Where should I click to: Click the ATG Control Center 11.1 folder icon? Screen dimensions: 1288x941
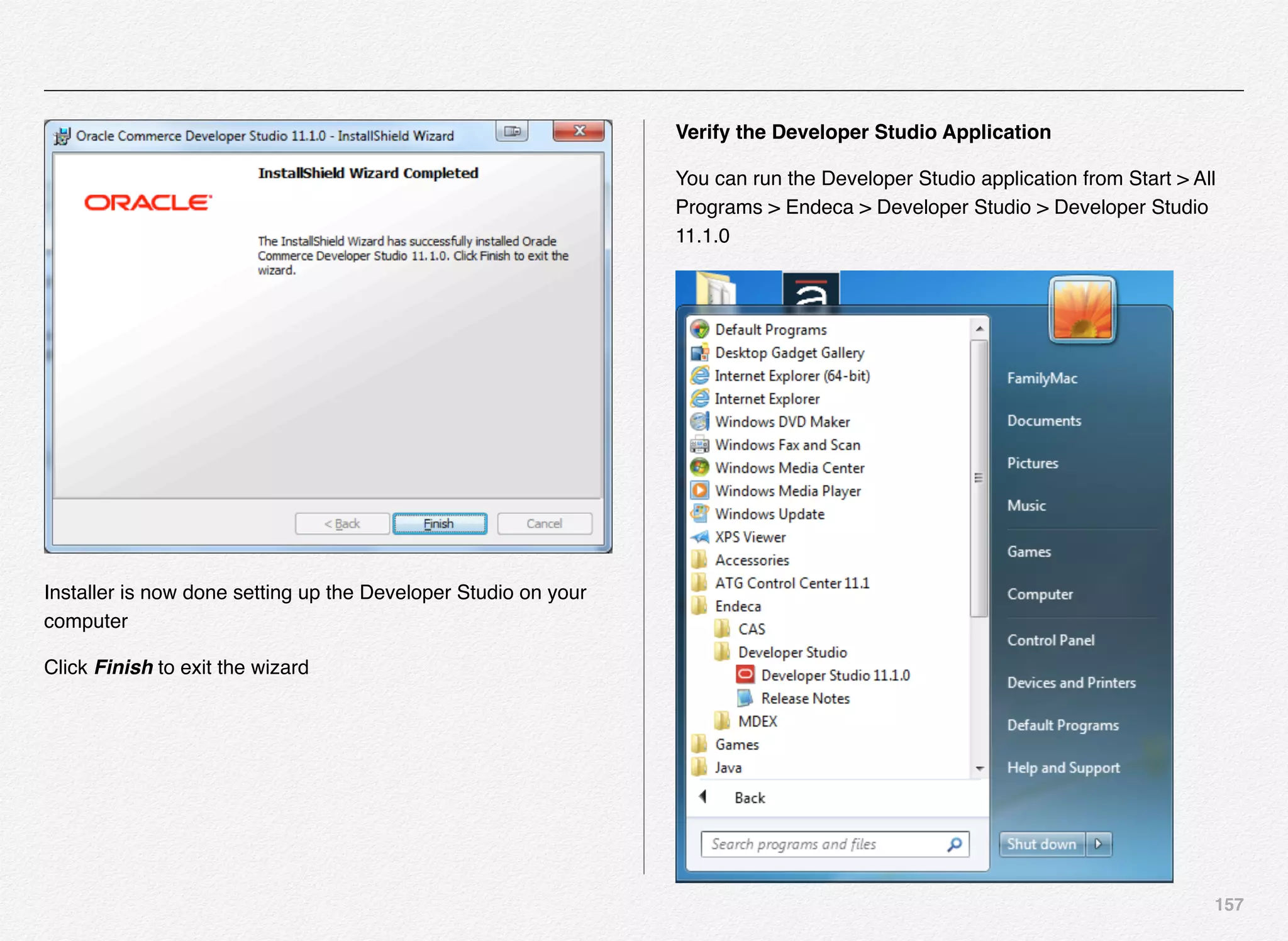coord(699,582)
